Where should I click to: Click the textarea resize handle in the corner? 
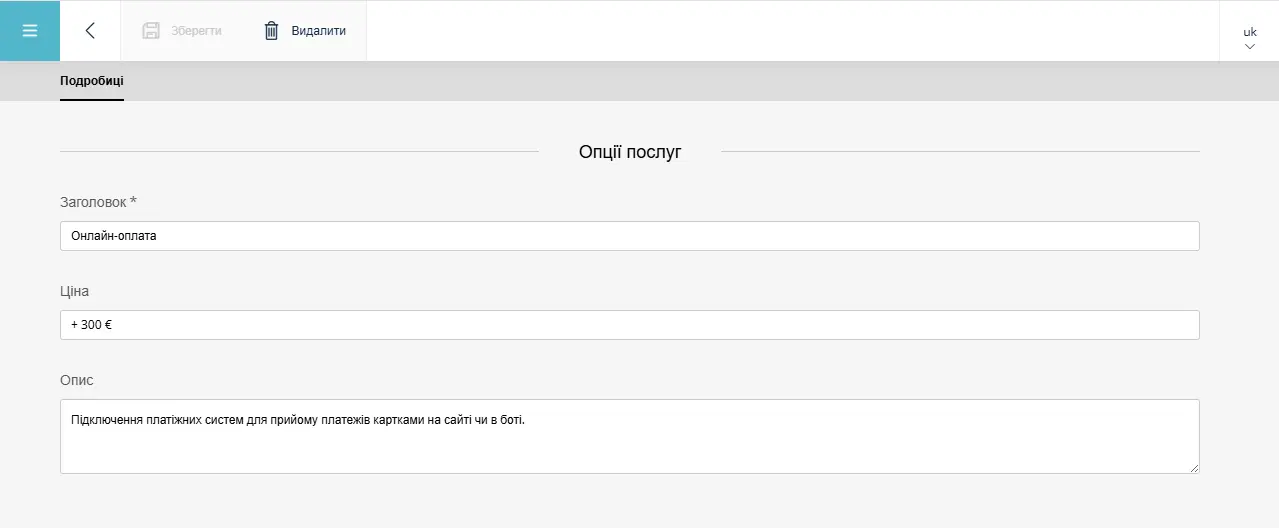(x=1193, y=467)
